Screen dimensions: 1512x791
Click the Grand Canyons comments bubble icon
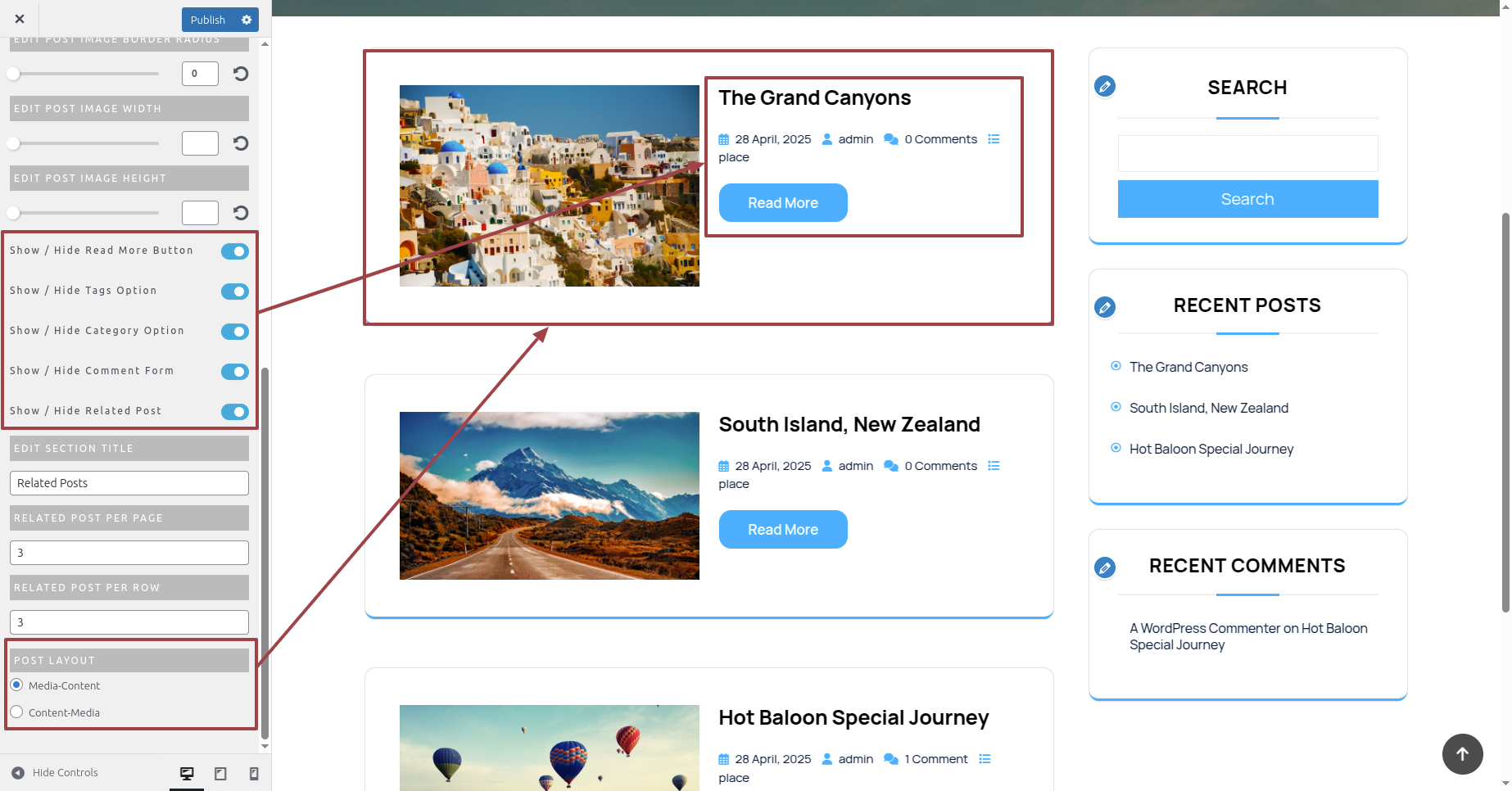point(891,139)
